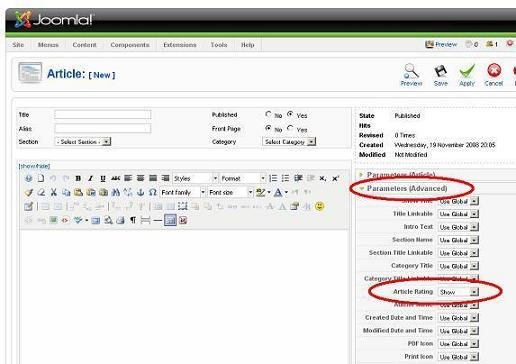Insert an anchor with the anchor icon
The width and height of the screenshot is (516, 364).
[140, 192]
